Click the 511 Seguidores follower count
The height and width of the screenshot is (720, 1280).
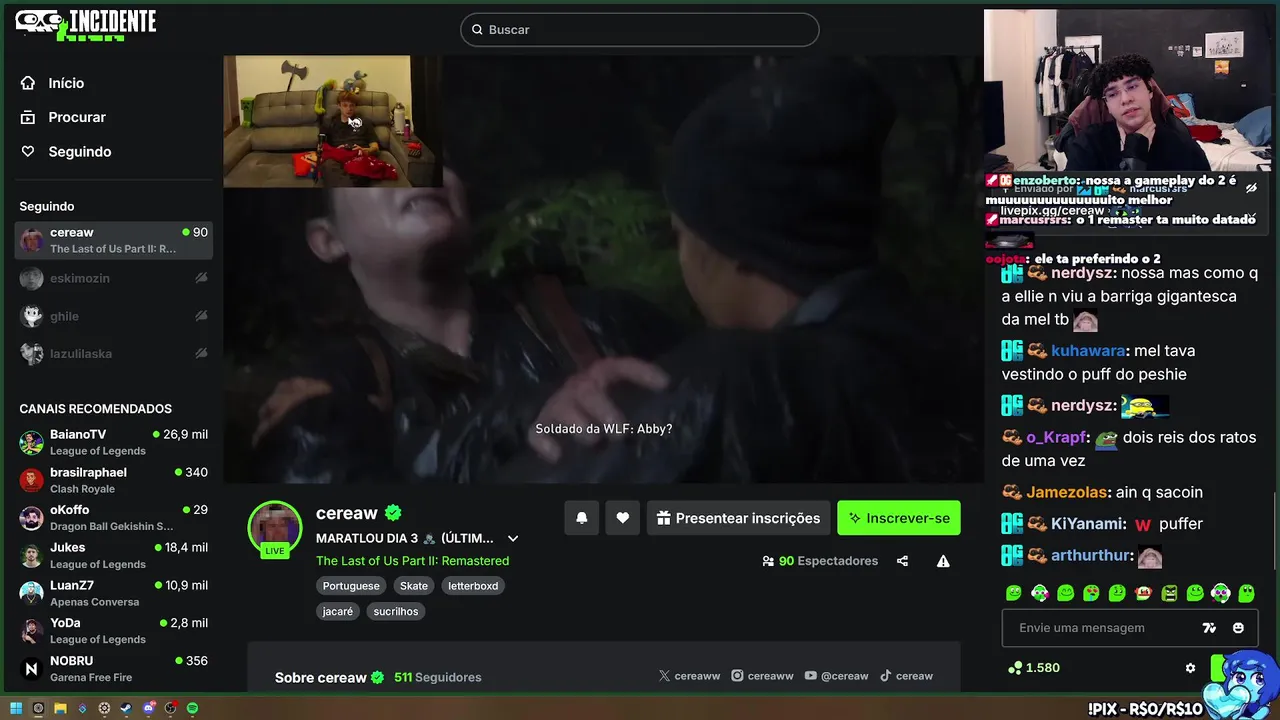[x=438, y=677]
